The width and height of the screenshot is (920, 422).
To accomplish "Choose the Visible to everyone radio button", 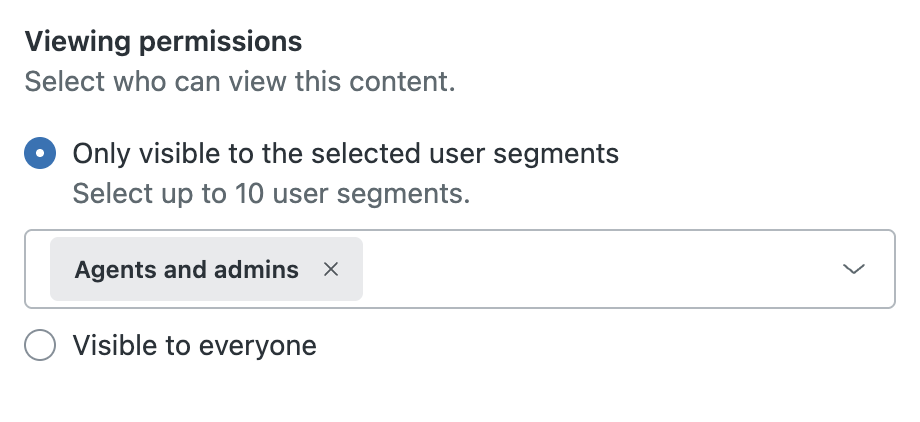I will tap(40, 346).
